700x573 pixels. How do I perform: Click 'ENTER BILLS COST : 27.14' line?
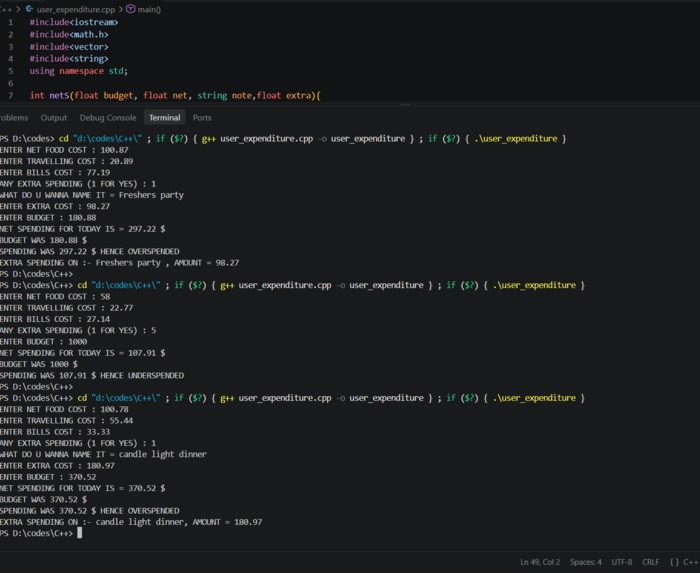[x=55, y=319]
